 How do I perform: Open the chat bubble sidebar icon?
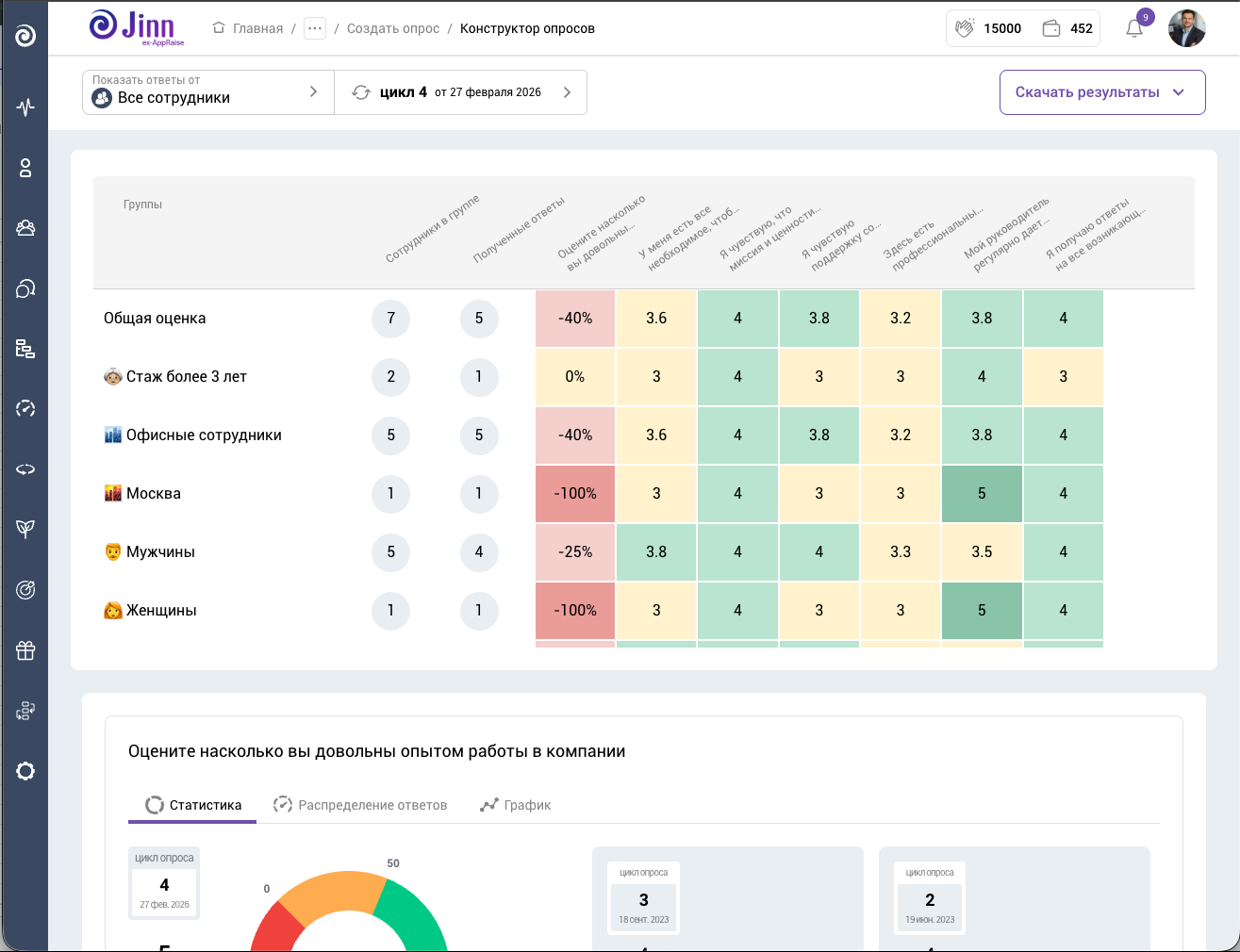coord(25,288)
